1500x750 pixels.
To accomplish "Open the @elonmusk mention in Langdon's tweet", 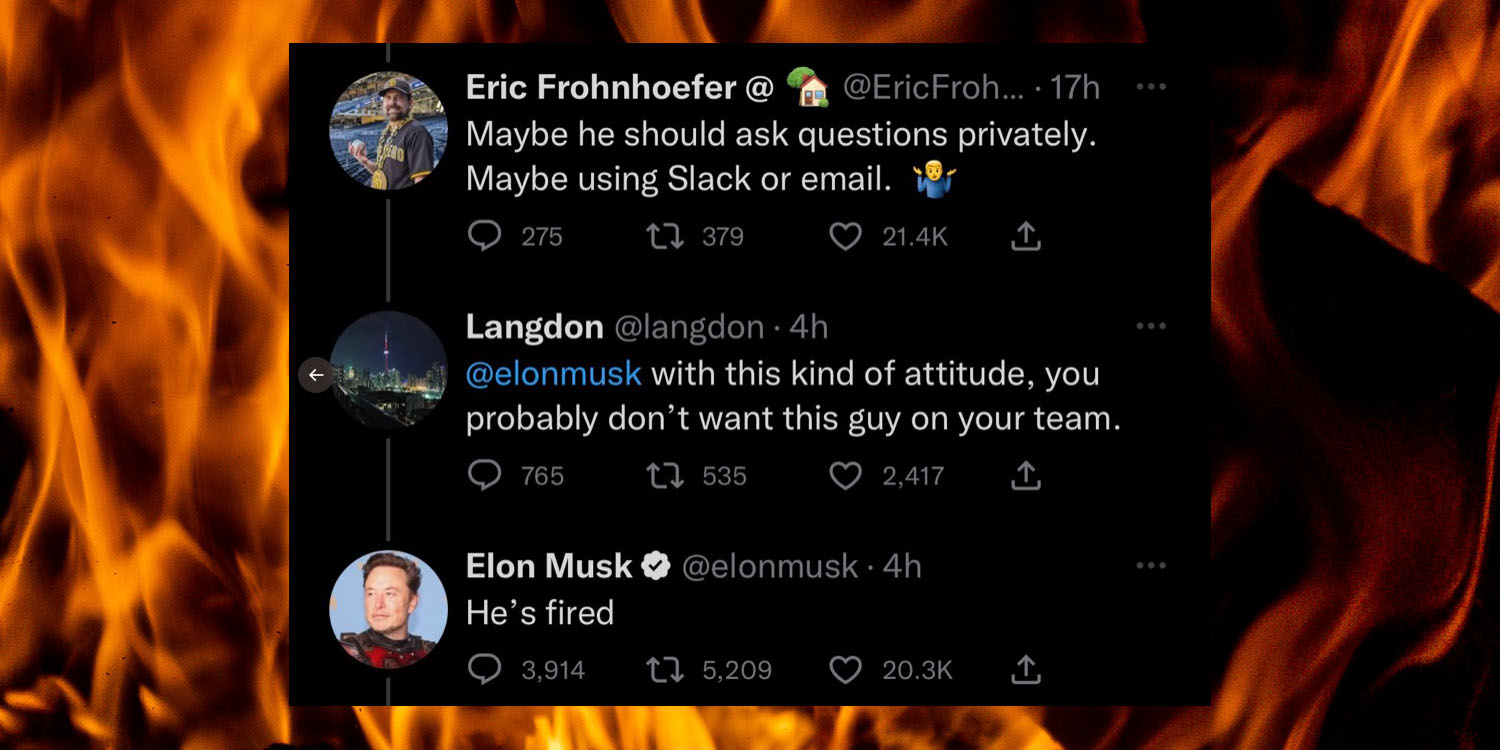I will 554,374.
